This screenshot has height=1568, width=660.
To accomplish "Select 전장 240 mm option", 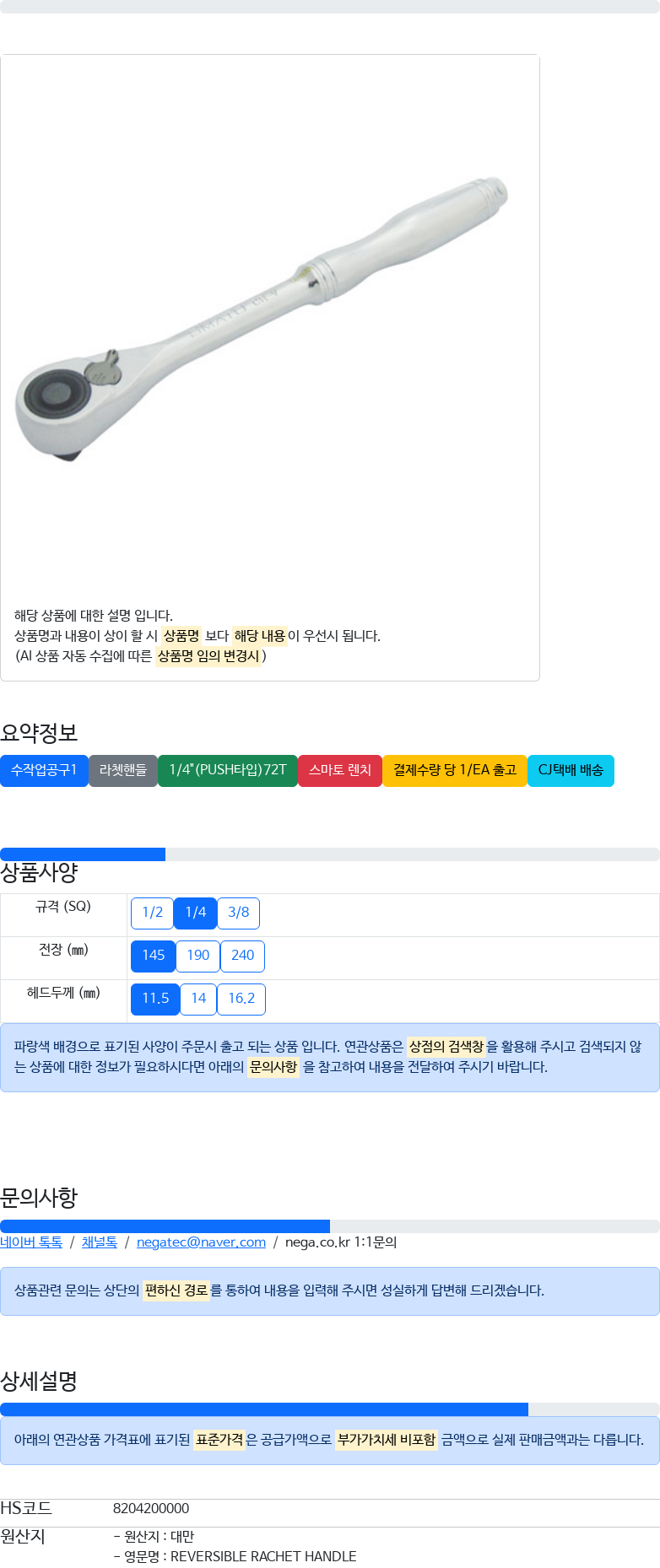I will pyautogui.click(x=242, y=956).
